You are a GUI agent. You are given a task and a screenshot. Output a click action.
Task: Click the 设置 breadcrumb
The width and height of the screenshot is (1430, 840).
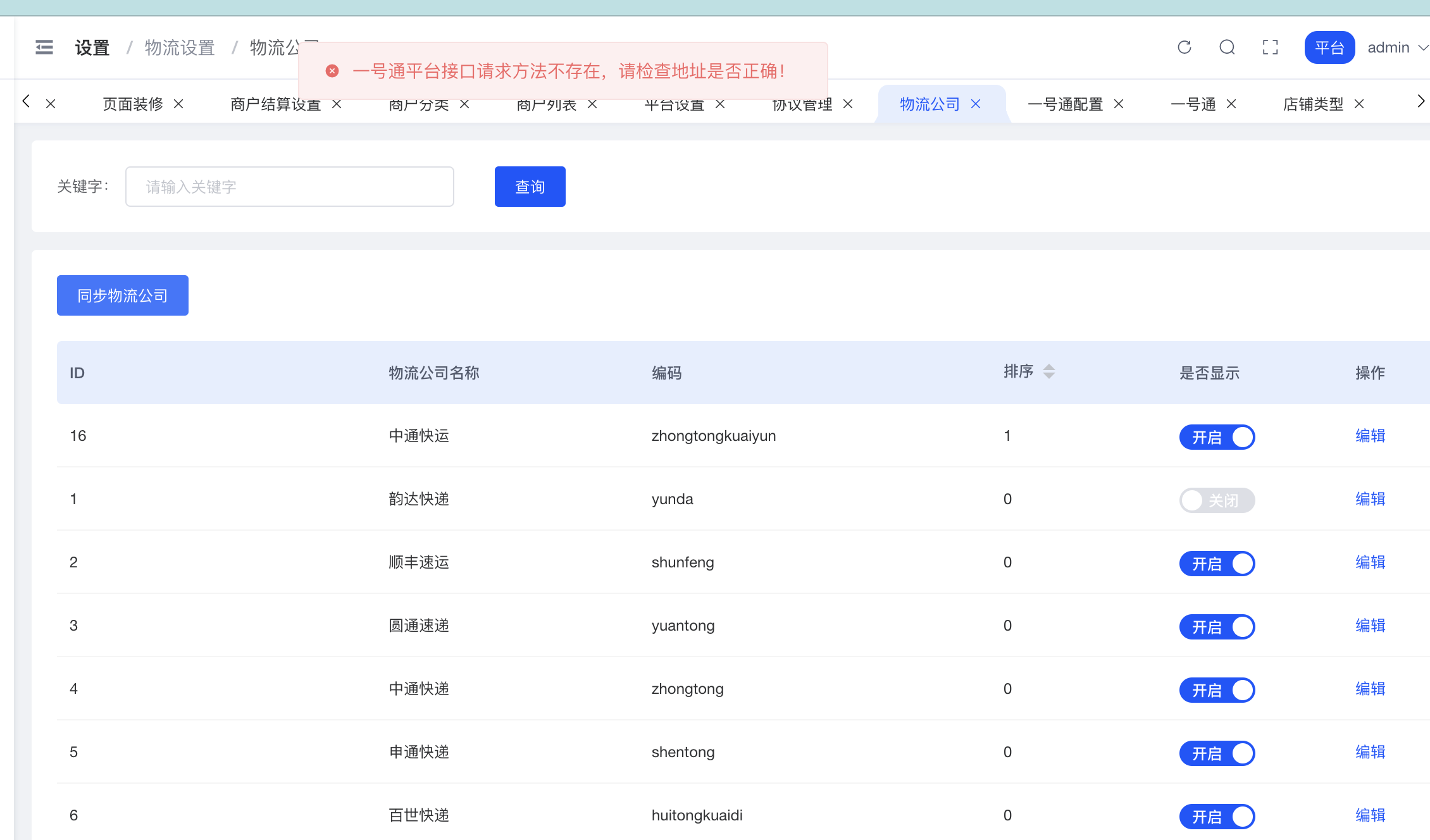pyautogui.click(x=92, y=47)
